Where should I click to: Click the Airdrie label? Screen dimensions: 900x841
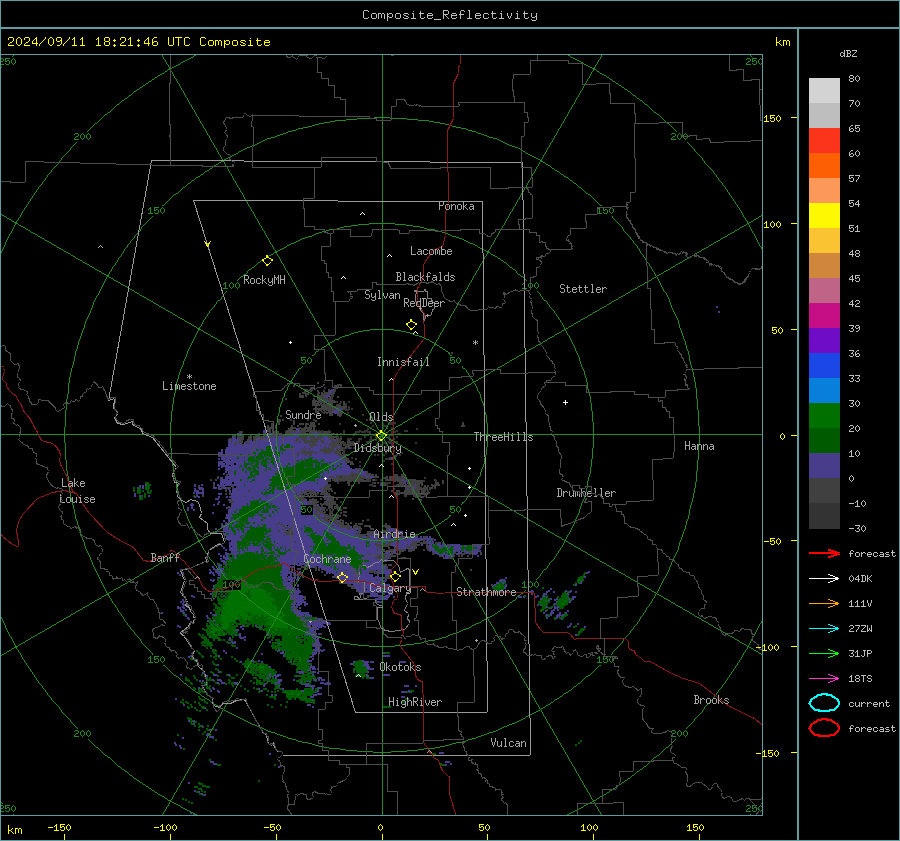pos(394,534)
